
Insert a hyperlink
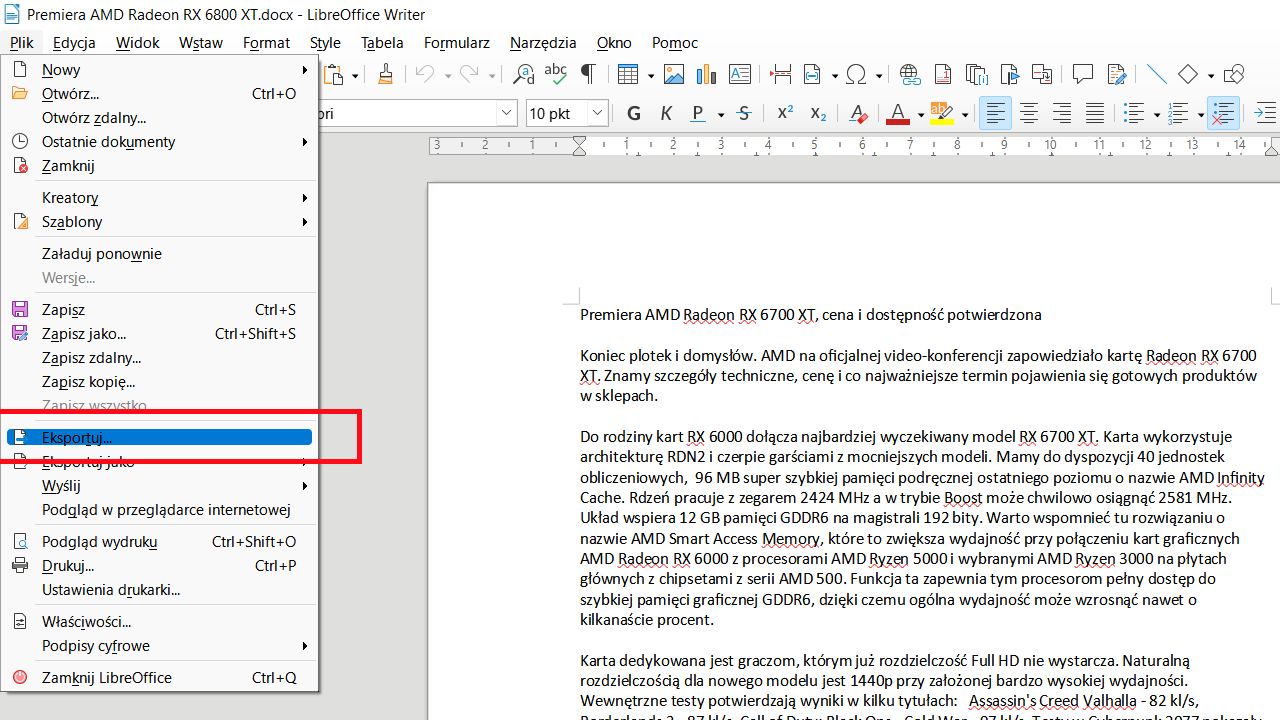pos(908,74)
